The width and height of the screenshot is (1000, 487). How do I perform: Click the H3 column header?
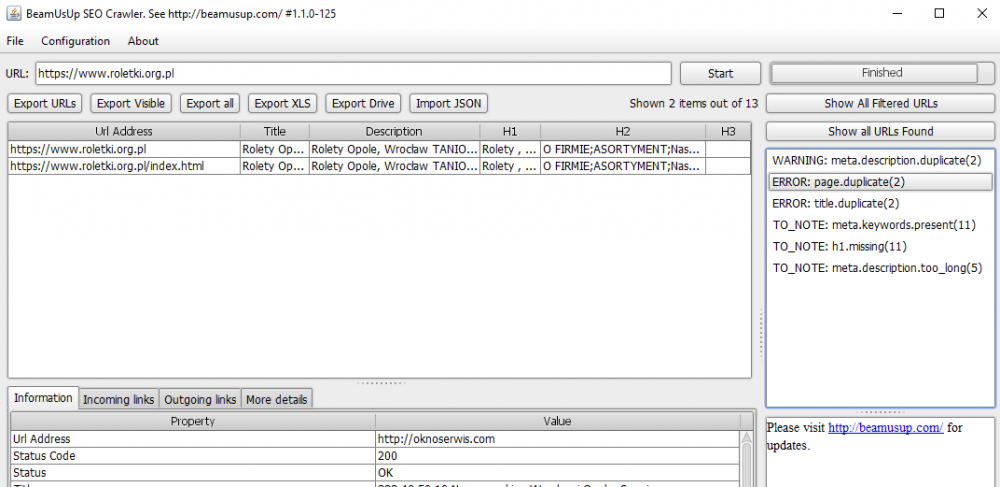[728, 131]
